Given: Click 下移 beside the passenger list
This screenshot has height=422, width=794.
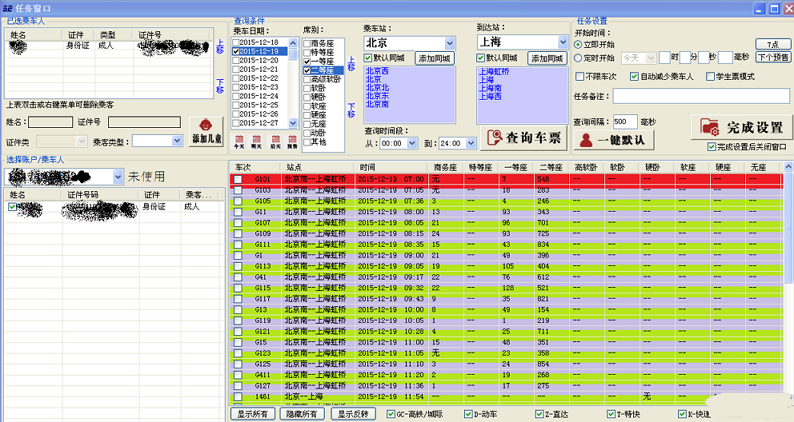Looking at the screenshot, I should coord(220,86).
